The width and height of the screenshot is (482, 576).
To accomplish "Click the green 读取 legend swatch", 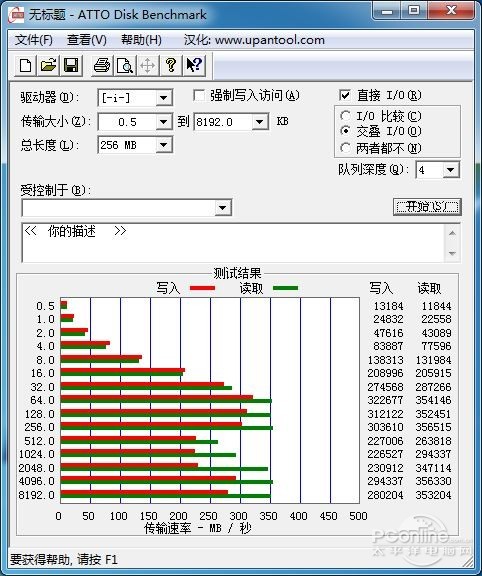I will tap(285, 288).
